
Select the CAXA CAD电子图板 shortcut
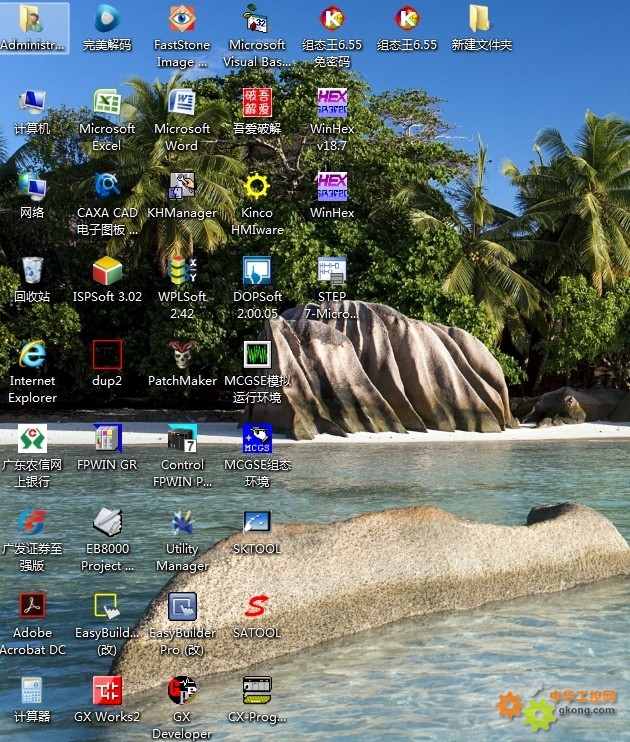pos(107,187)
